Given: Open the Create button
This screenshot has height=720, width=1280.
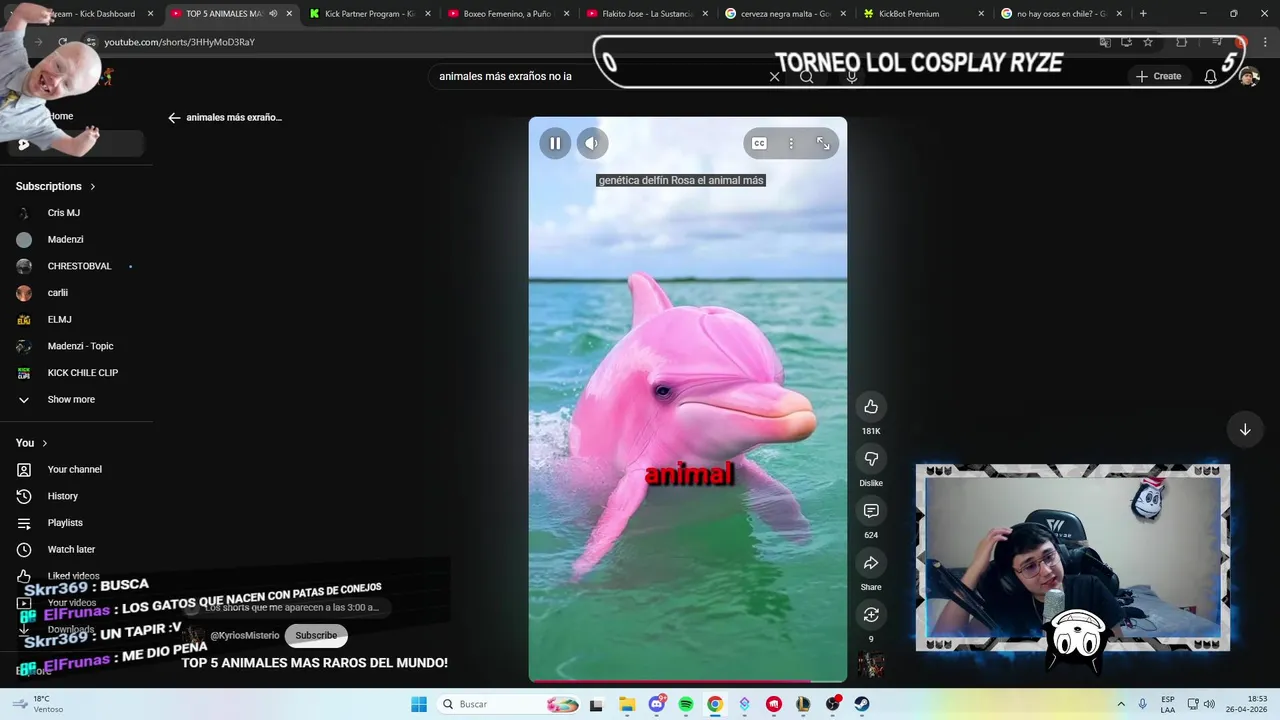Looking at the screenshot, I should [x=1158, y=76].
